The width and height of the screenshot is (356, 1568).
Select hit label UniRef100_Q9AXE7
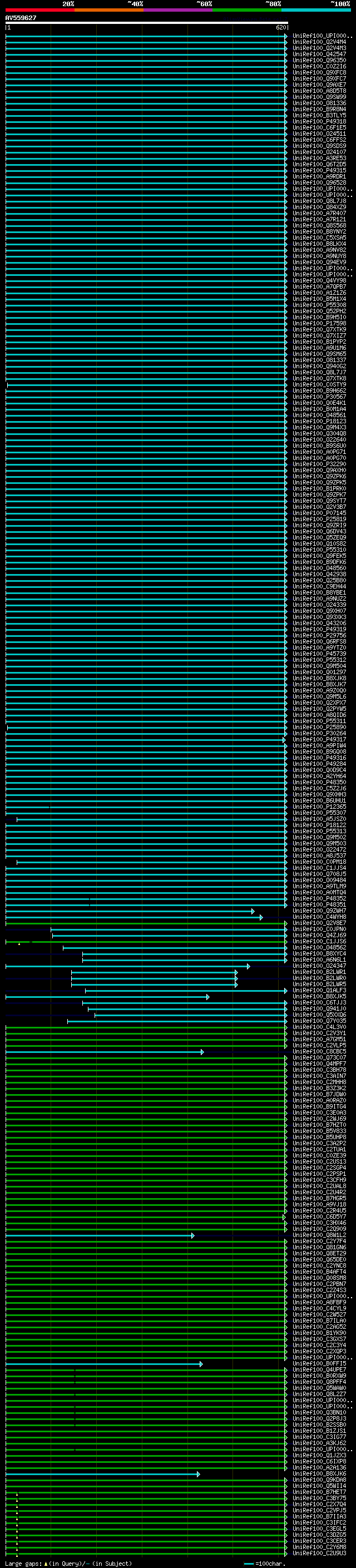[x=319, y=85]
